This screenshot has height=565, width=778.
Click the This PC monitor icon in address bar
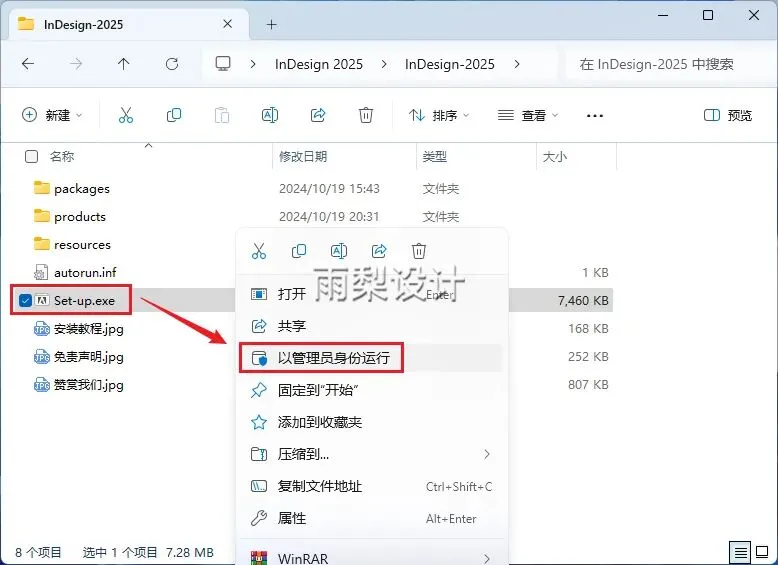[223, 63]
